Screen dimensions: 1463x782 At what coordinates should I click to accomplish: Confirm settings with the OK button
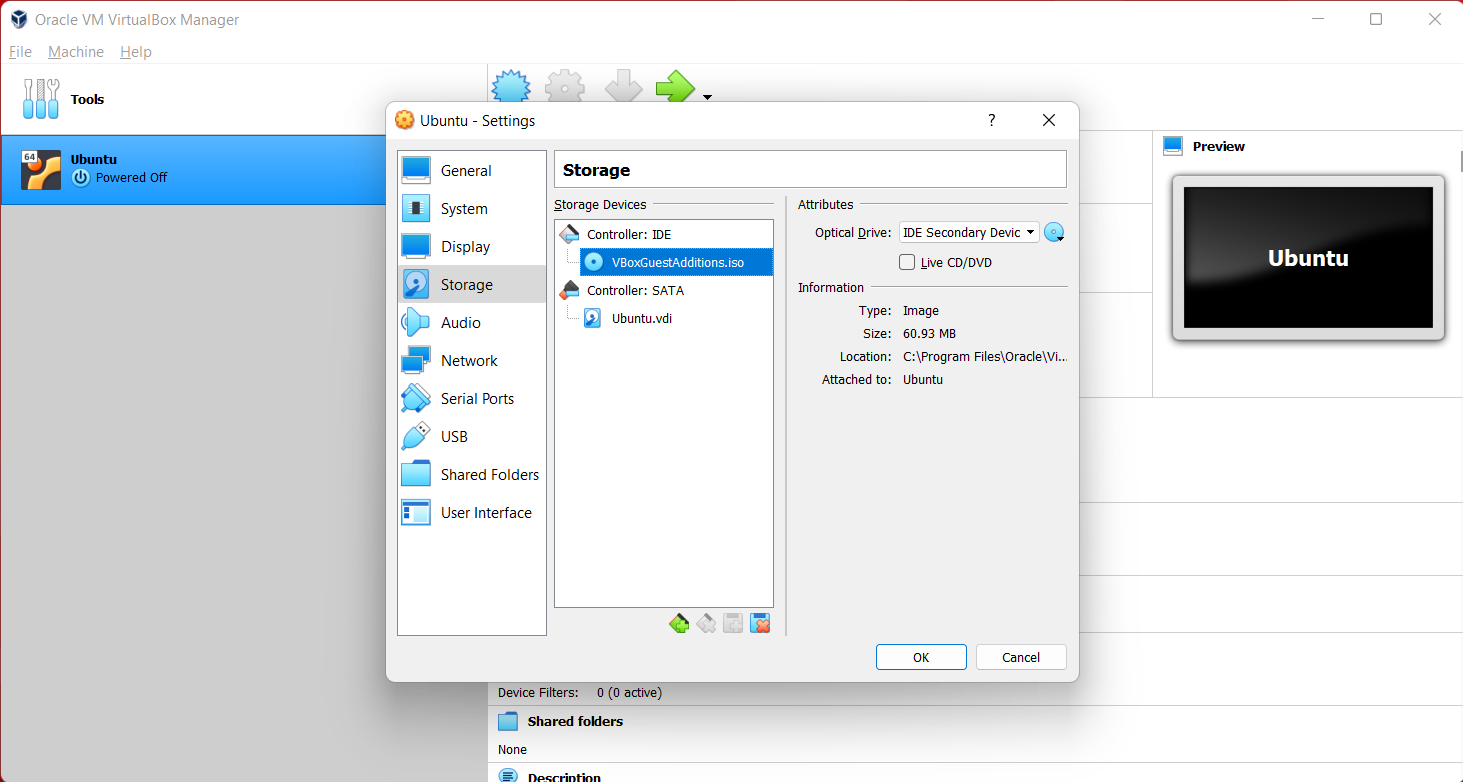tap(920, 657)
